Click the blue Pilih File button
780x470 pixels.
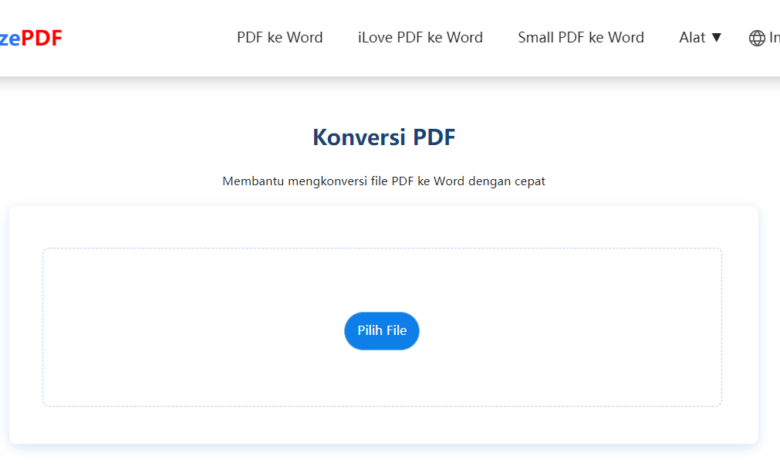(382, 331)
